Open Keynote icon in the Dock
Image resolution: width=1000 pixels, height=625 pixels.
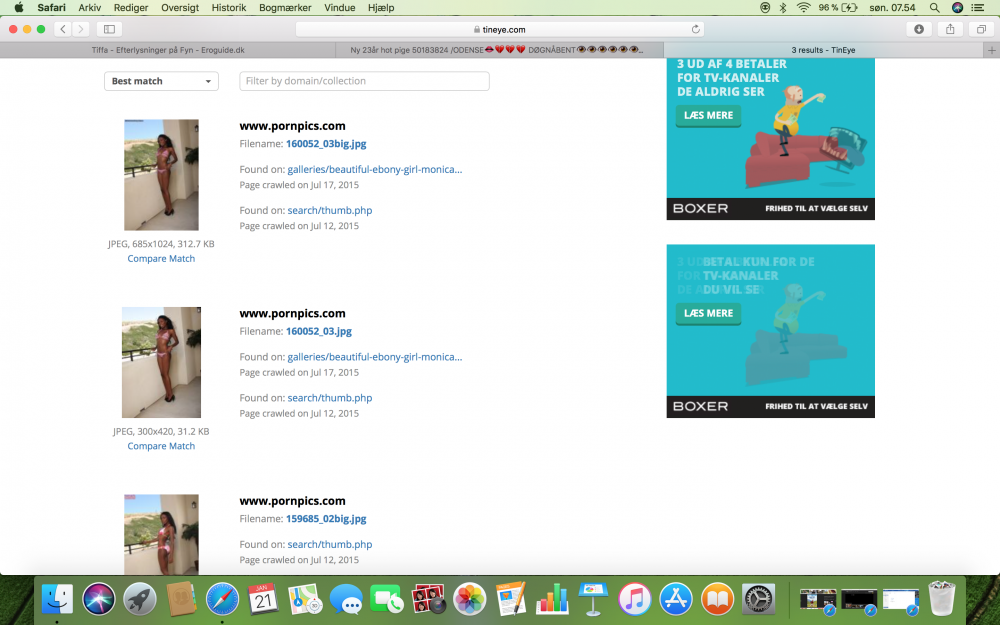click(593, 599)
